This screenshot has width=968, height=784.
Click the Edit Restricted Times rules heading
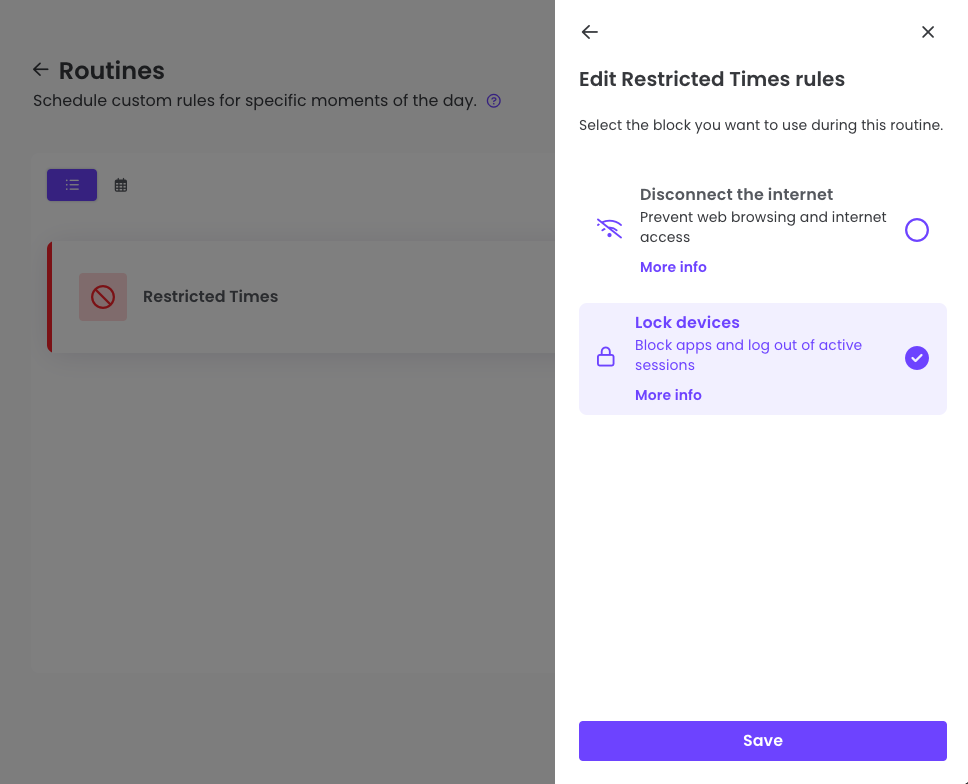pos(711,79)
